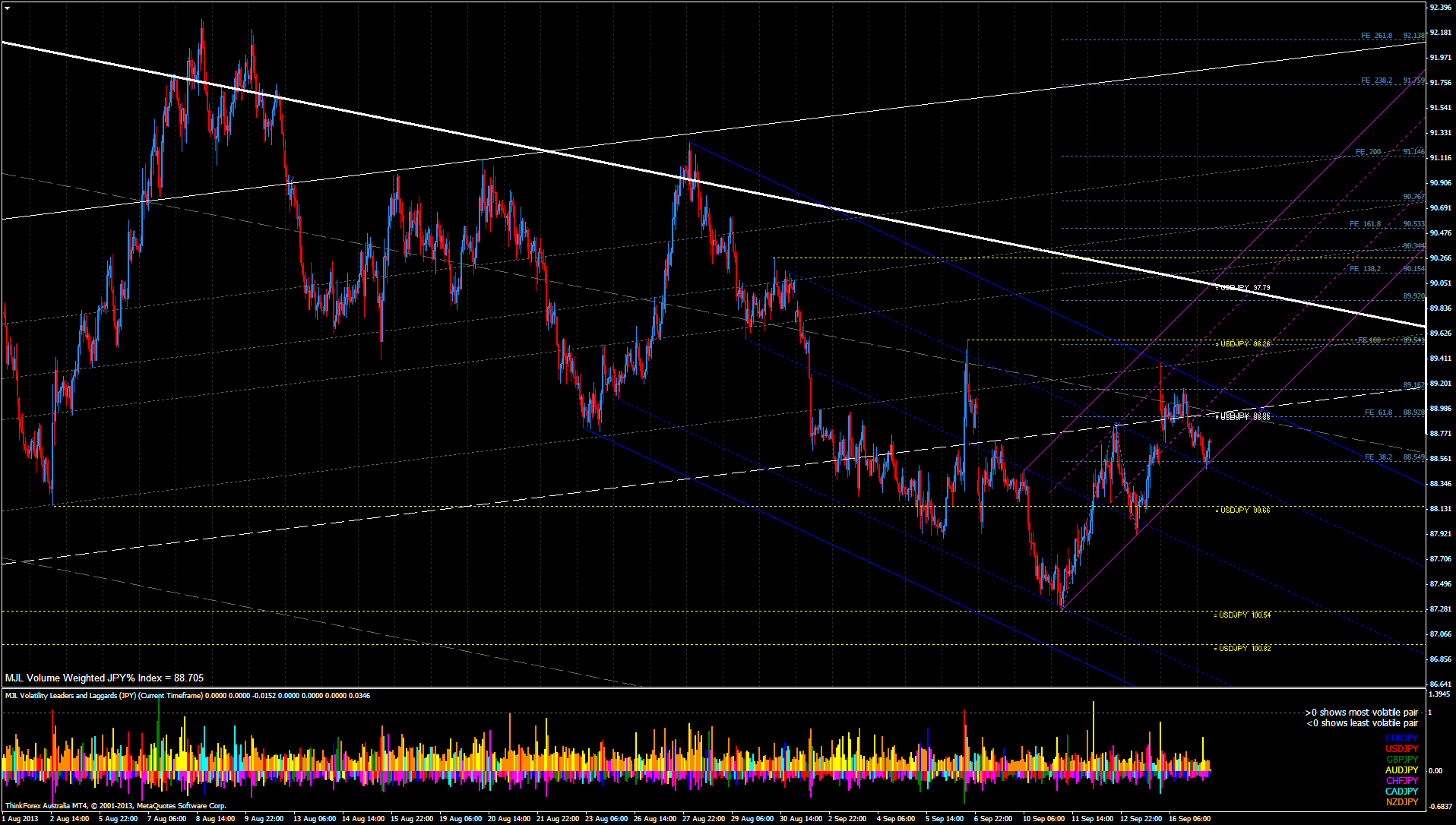Click the 90.767 dashed level price label
The image size is (1456, 825).
[1414, 197]
